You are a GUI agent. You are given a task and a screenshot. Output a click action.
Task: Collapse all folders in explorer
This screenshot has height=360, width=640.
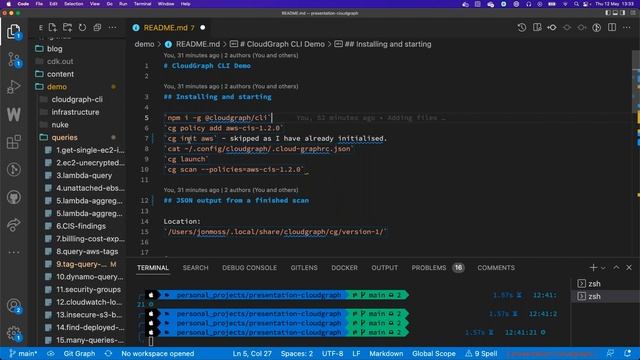(x=97, y=27)
